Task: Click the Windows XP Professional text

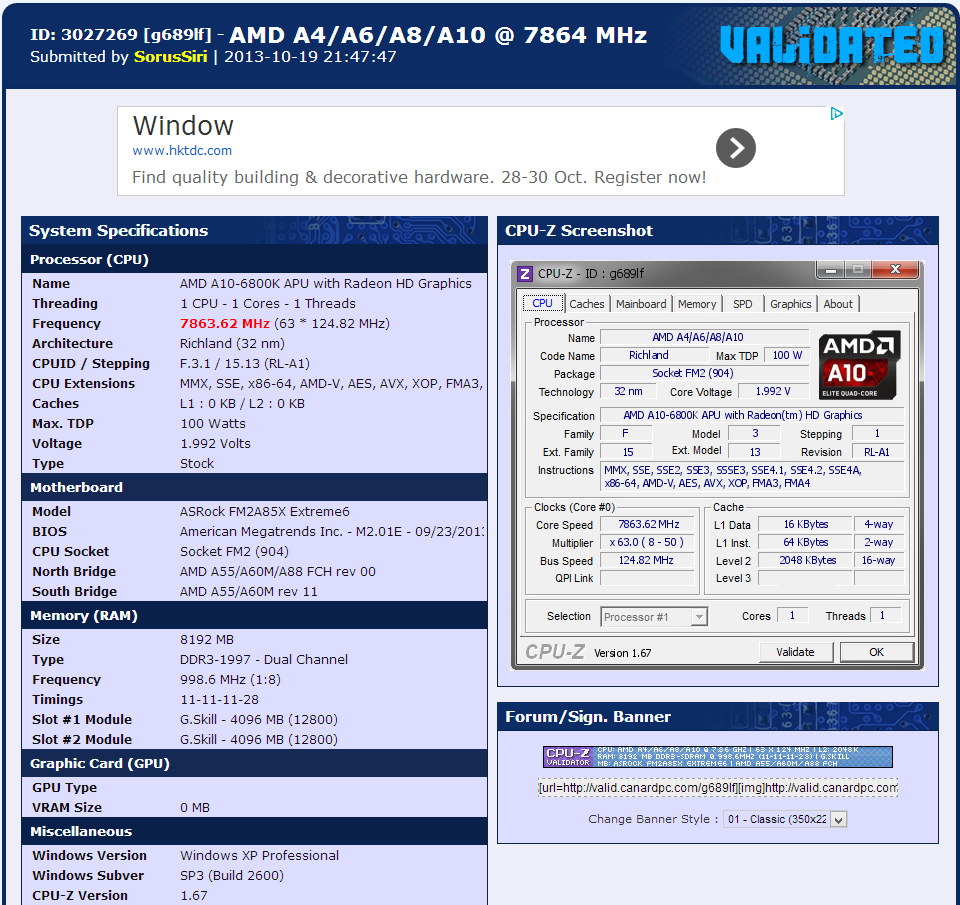Action: click(260, 855)
